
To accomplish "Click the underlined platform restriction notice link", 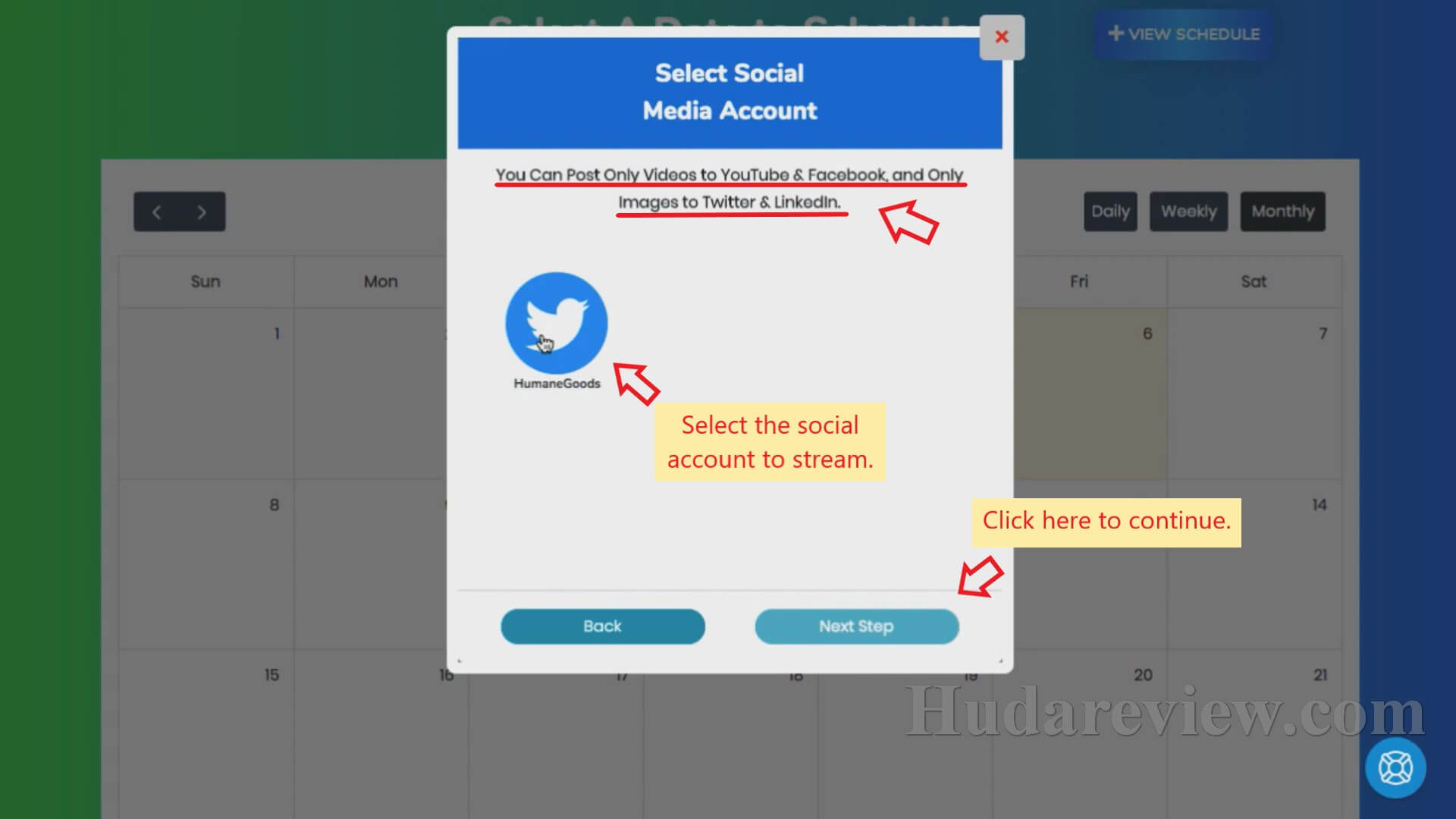I will tap(729, 188).
